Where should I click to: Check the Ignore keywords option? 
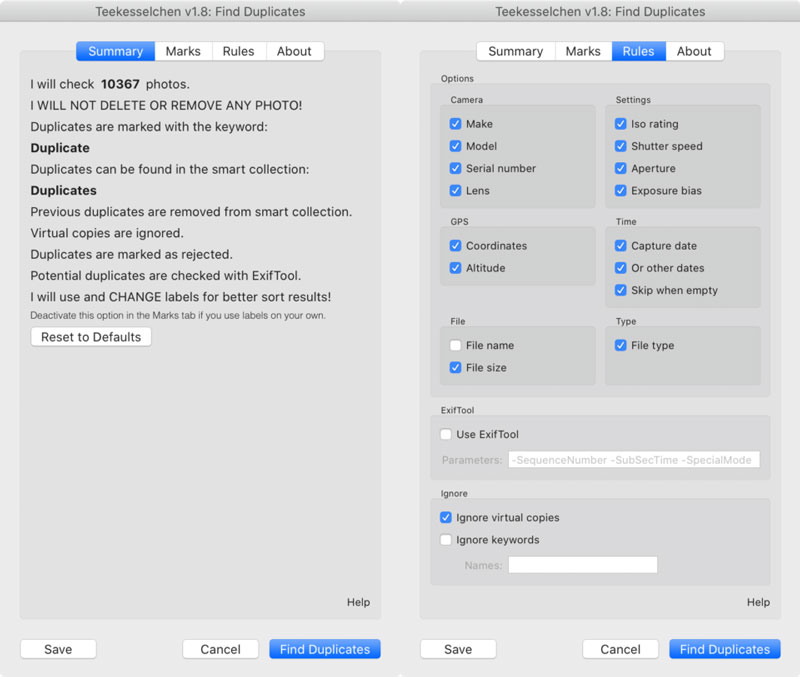coord(446,540)
